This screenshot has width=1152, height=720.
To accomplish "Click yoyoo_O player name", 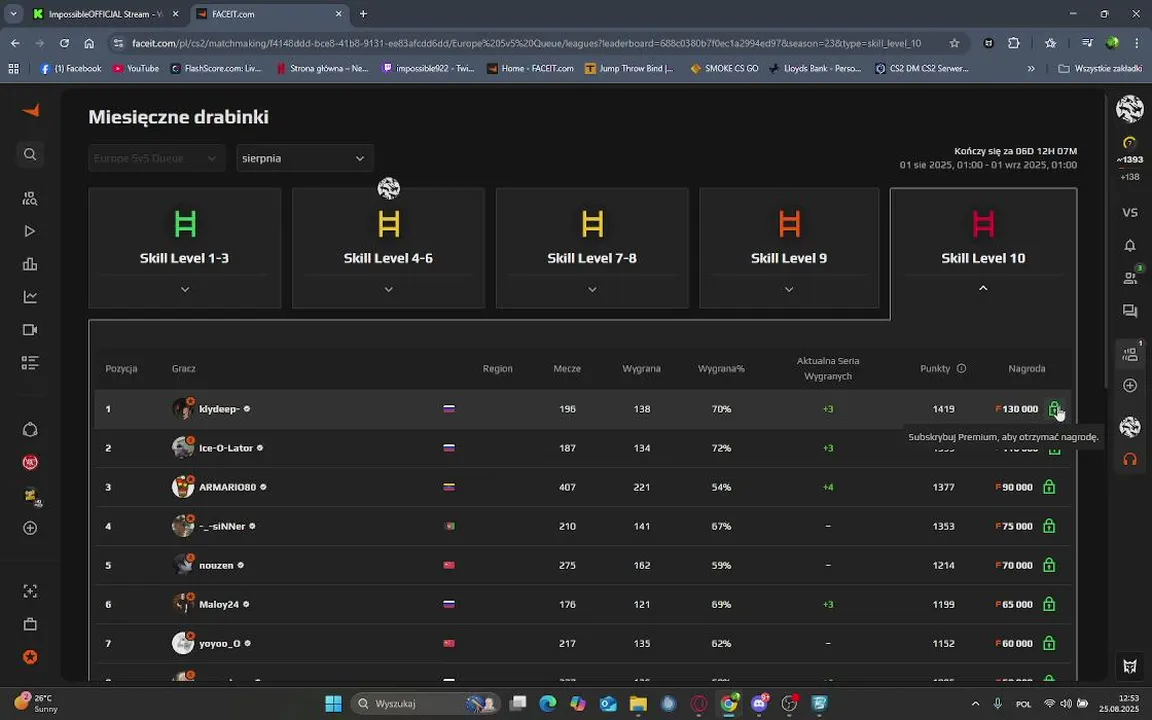I will click(220, 644).
